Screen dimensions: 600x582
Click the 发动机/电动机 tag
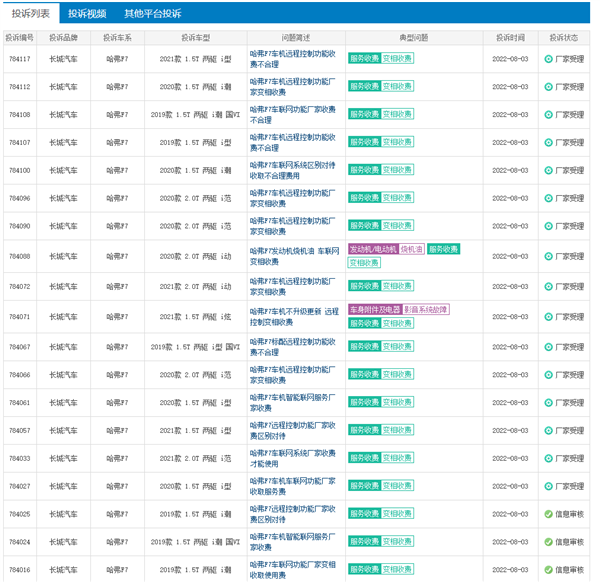[372, 248]
